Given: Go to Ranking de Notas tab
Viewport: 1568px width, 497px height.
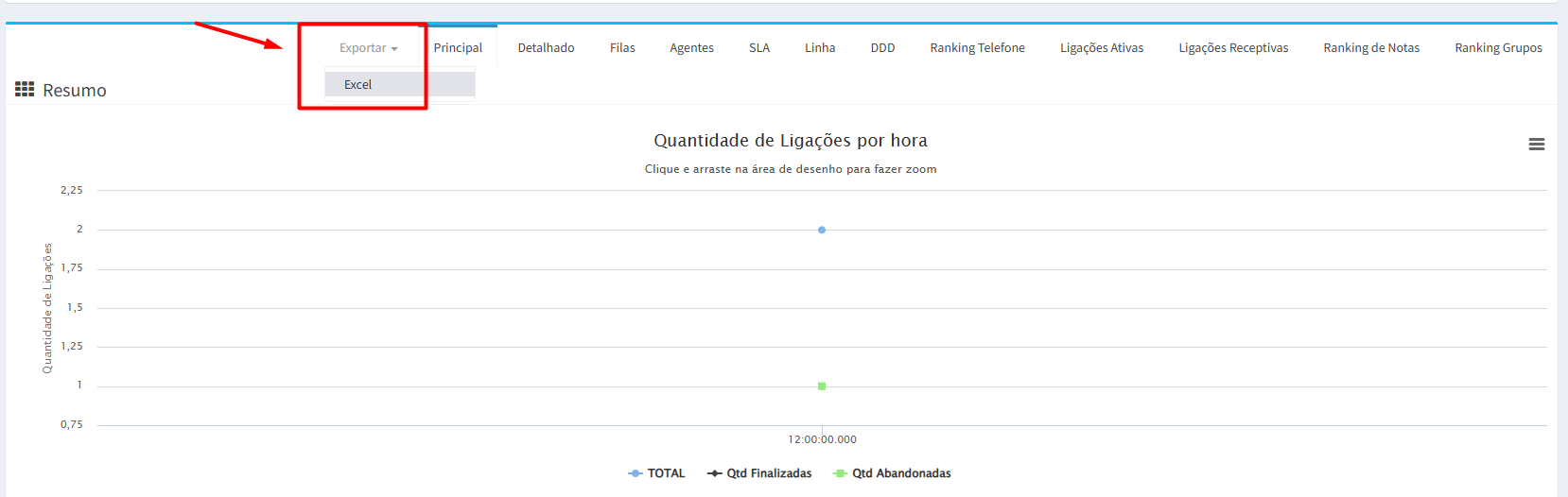Looking at the screenshot, I should click(x=1371, y=48).
